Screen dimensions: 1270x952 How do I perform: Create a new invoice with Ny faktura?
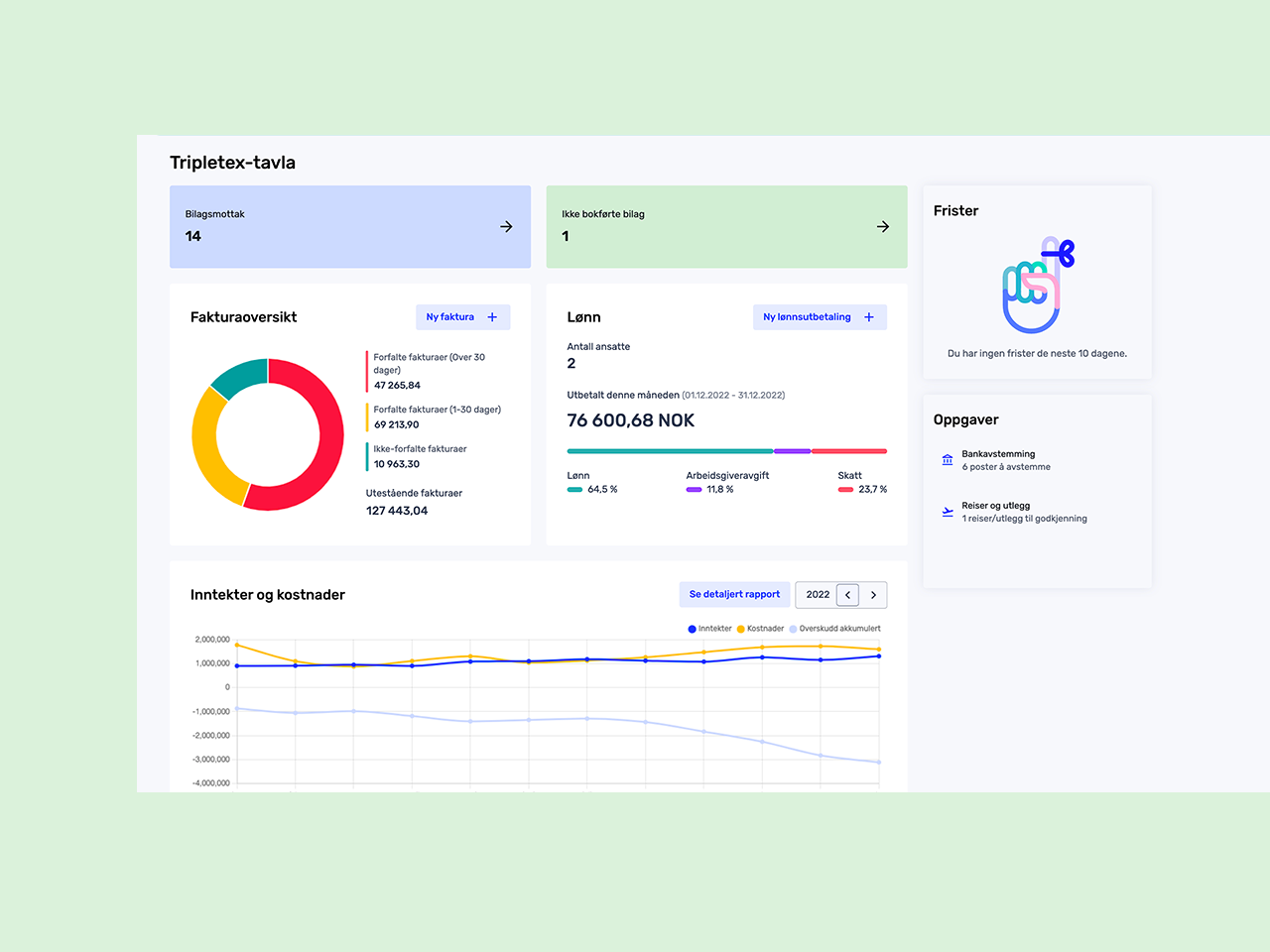[463, 317]
